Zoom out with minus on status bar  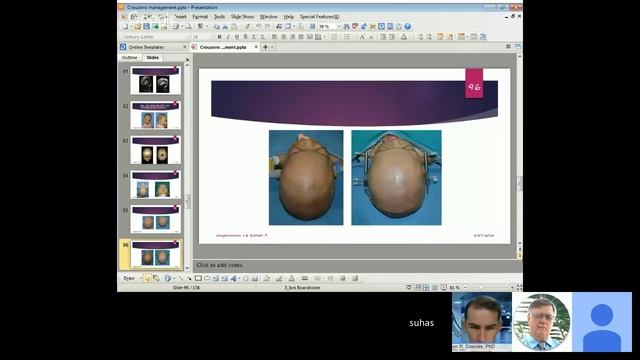pyautogui.click(x=465, y=287)
